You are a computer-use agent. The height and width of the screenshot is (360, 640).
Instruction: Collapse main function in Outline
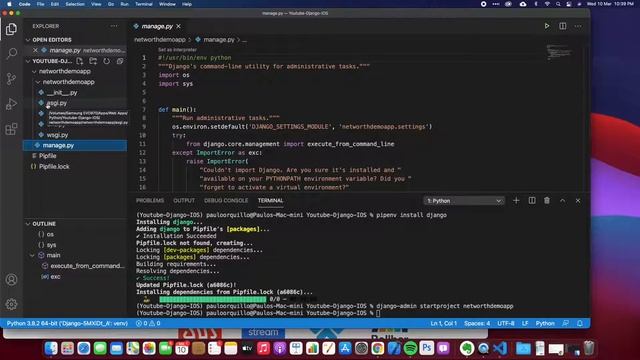pos(33,255)
